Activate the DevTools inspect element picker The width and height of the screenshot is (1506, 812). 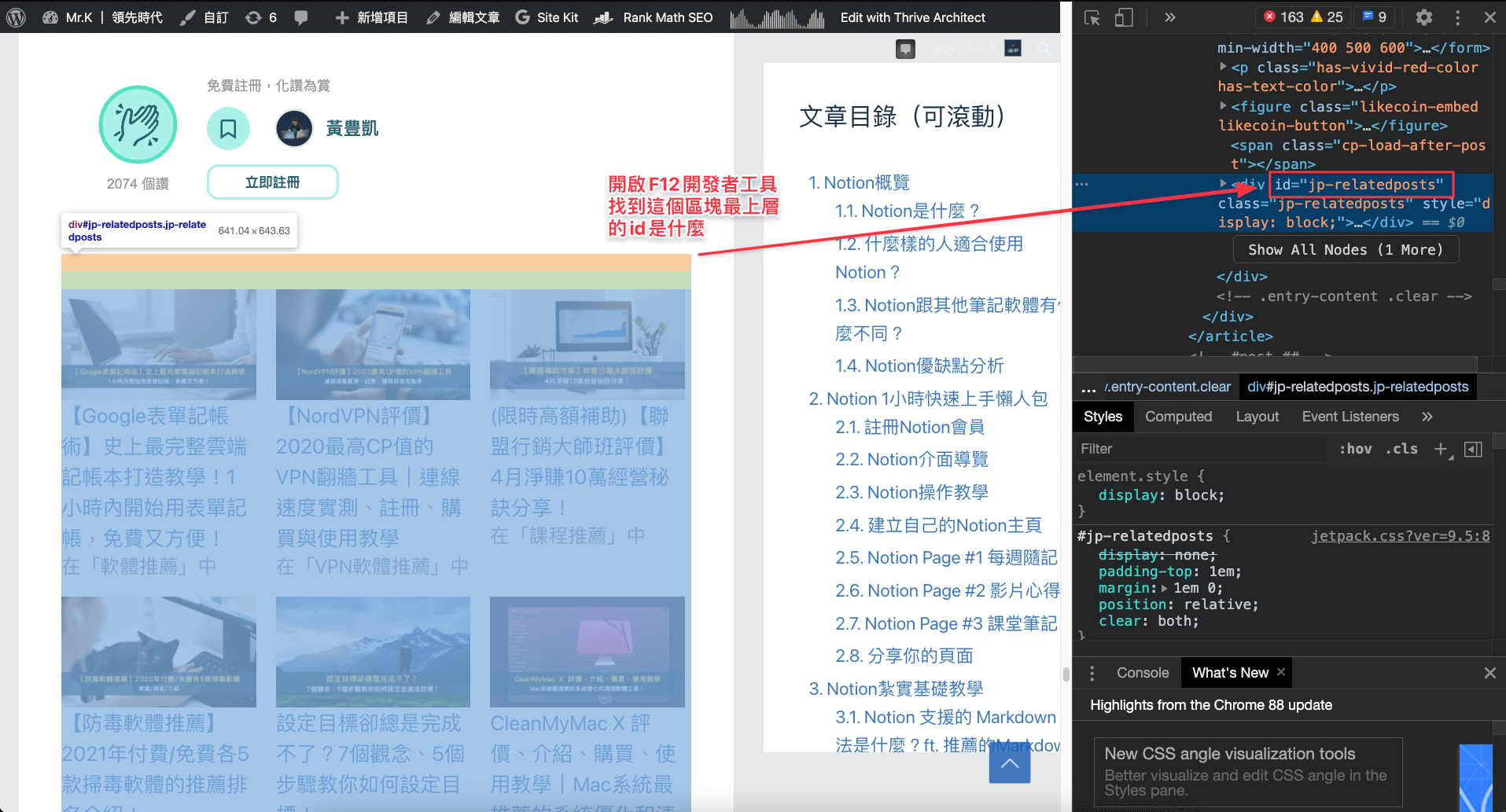pyautogui.click(x=1092, y=17)
